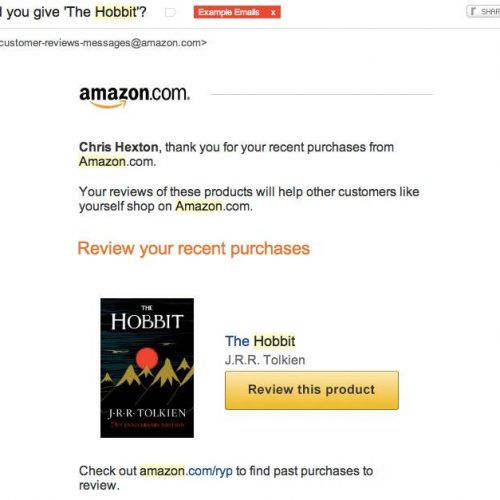500x500 pixels.
Task: Click The Hobbit book cover thumbnail
Action: pyautogui.click(x=147, y=368)
